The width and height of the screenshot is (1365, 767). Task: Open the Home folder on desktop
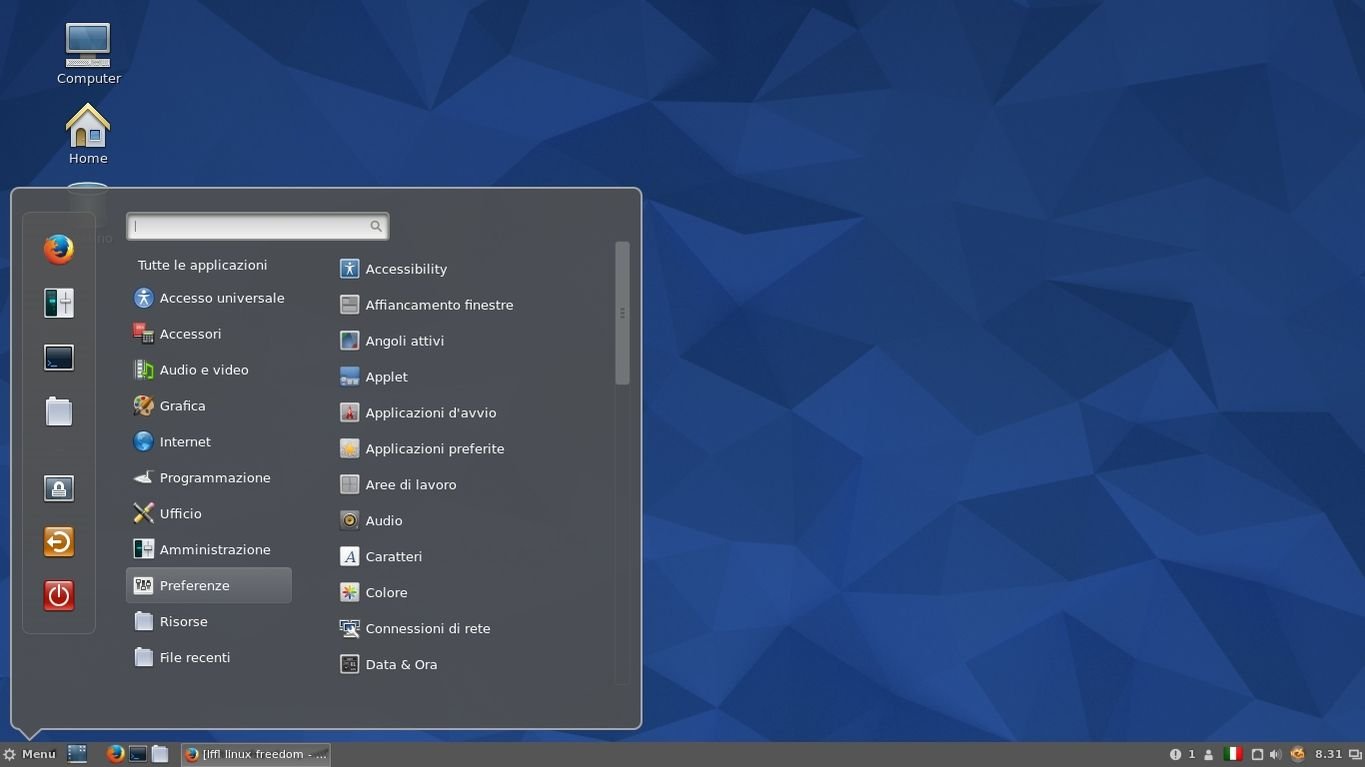point(88,134)
